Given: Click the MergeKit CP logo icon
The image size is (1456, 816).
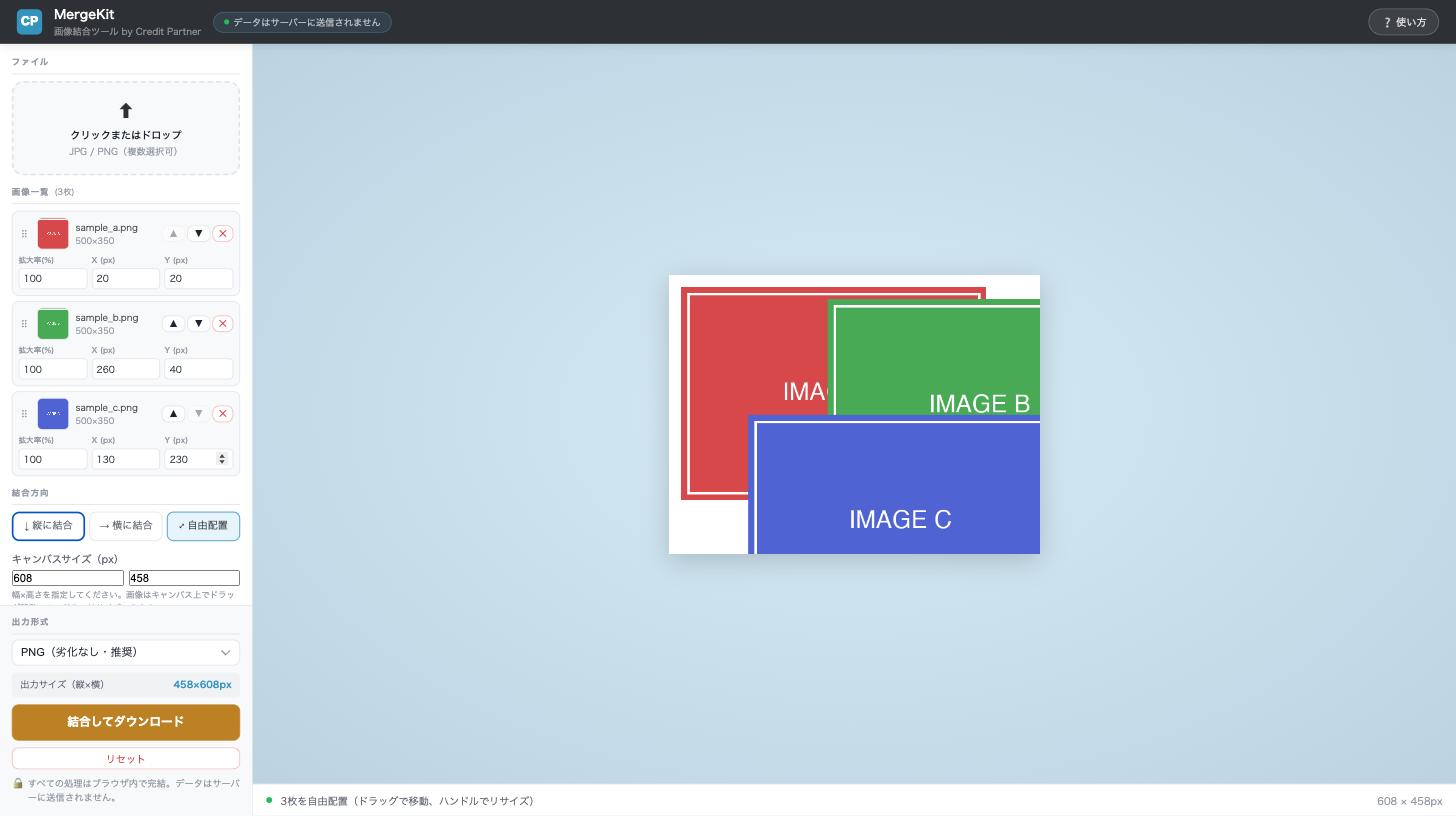Looking at the screenshot, I should pyautogui.click(x=30, y=21).
